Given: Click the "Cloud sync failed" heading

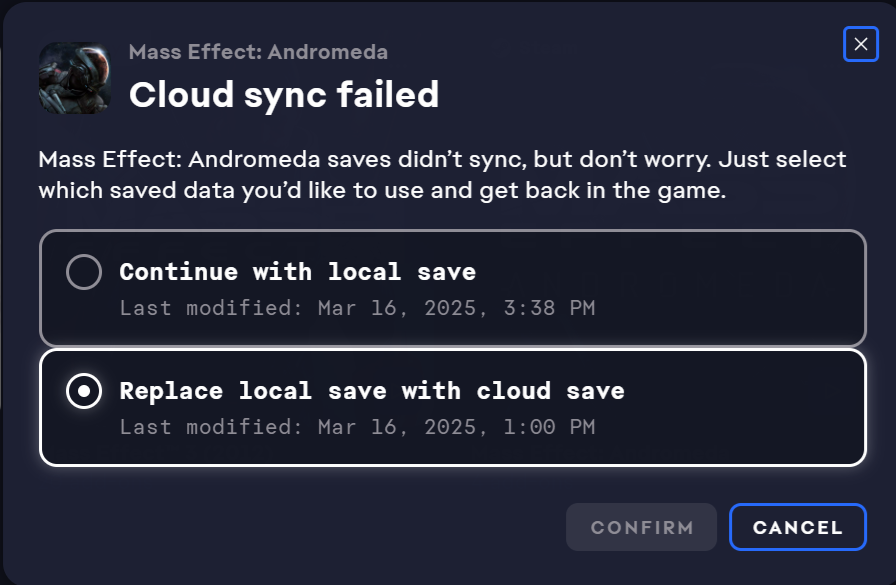Looking at the screenshot, I should 284,95.
